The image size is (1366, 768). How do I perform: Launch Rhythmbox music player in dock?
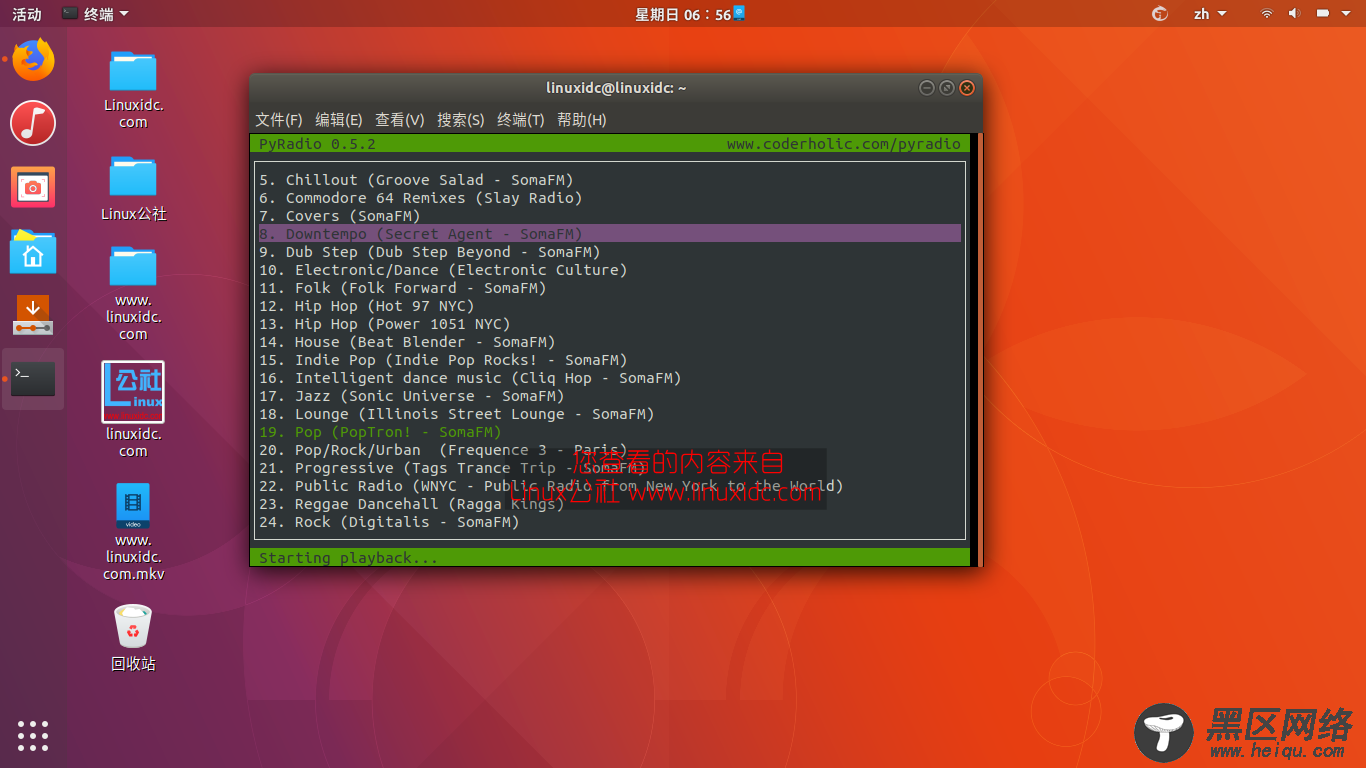(33, 123)
